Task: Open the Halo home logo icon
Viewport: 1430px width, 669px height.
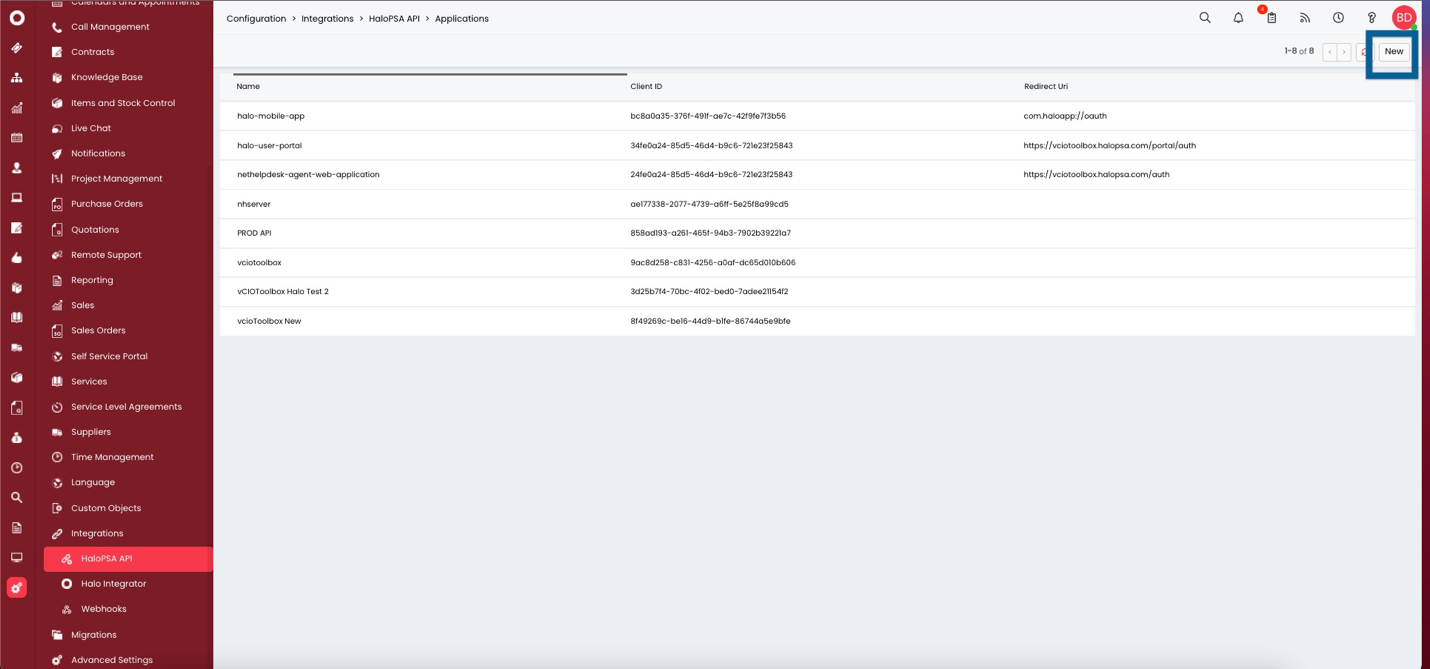Action: pyautogui.click(x=17, y=17)
